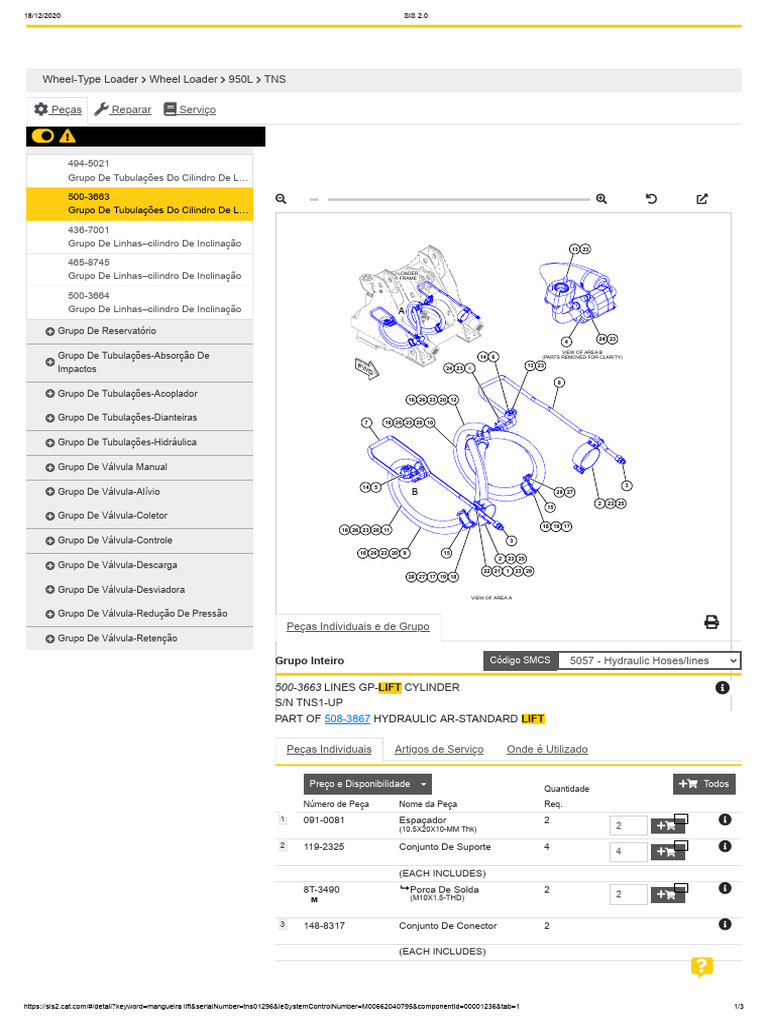Image resolution: width=768 pixels, height=1024 pixels.
Task: Click the Todos add-all-to-cart button
Action: [705, 784]
